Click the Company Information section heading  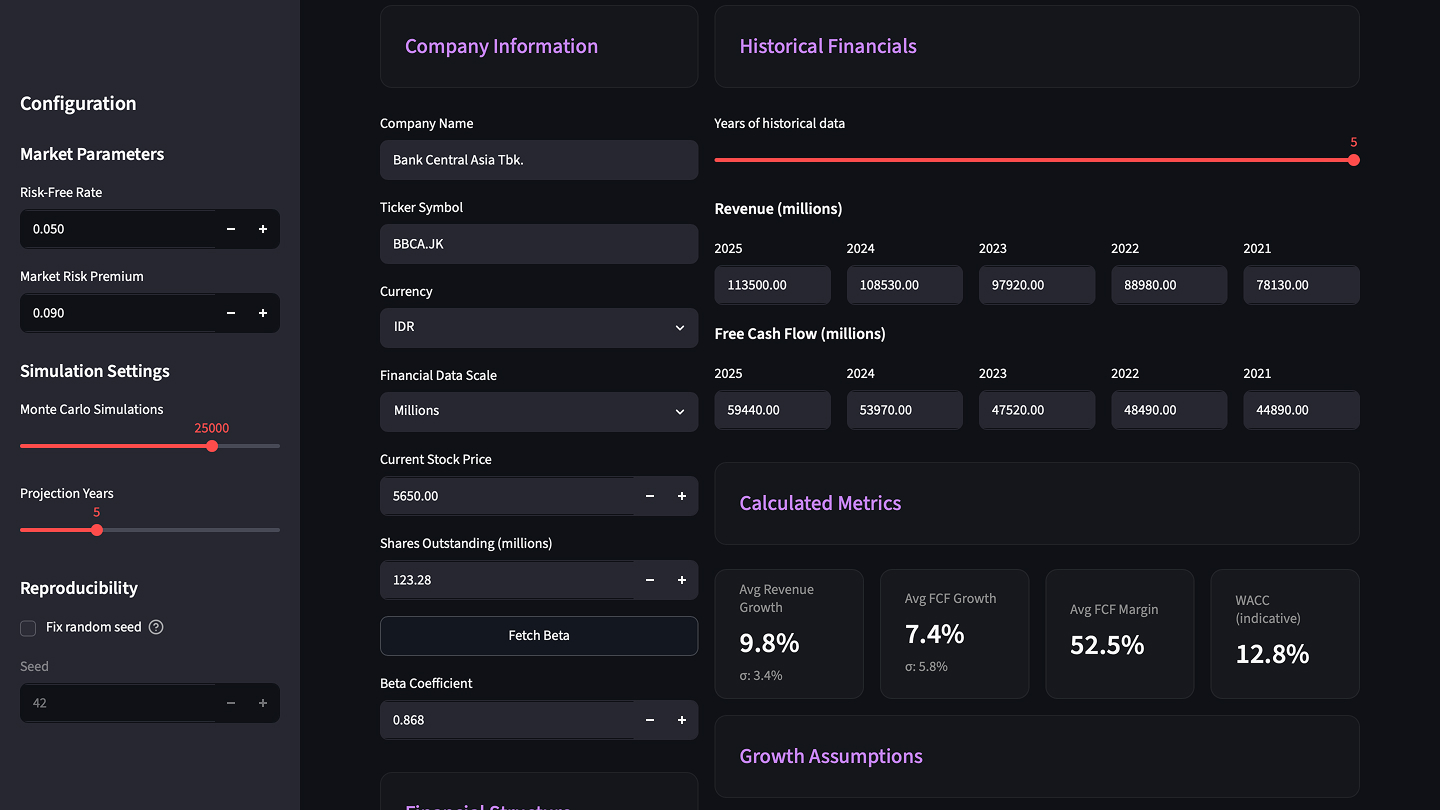(x=501, y=46)
